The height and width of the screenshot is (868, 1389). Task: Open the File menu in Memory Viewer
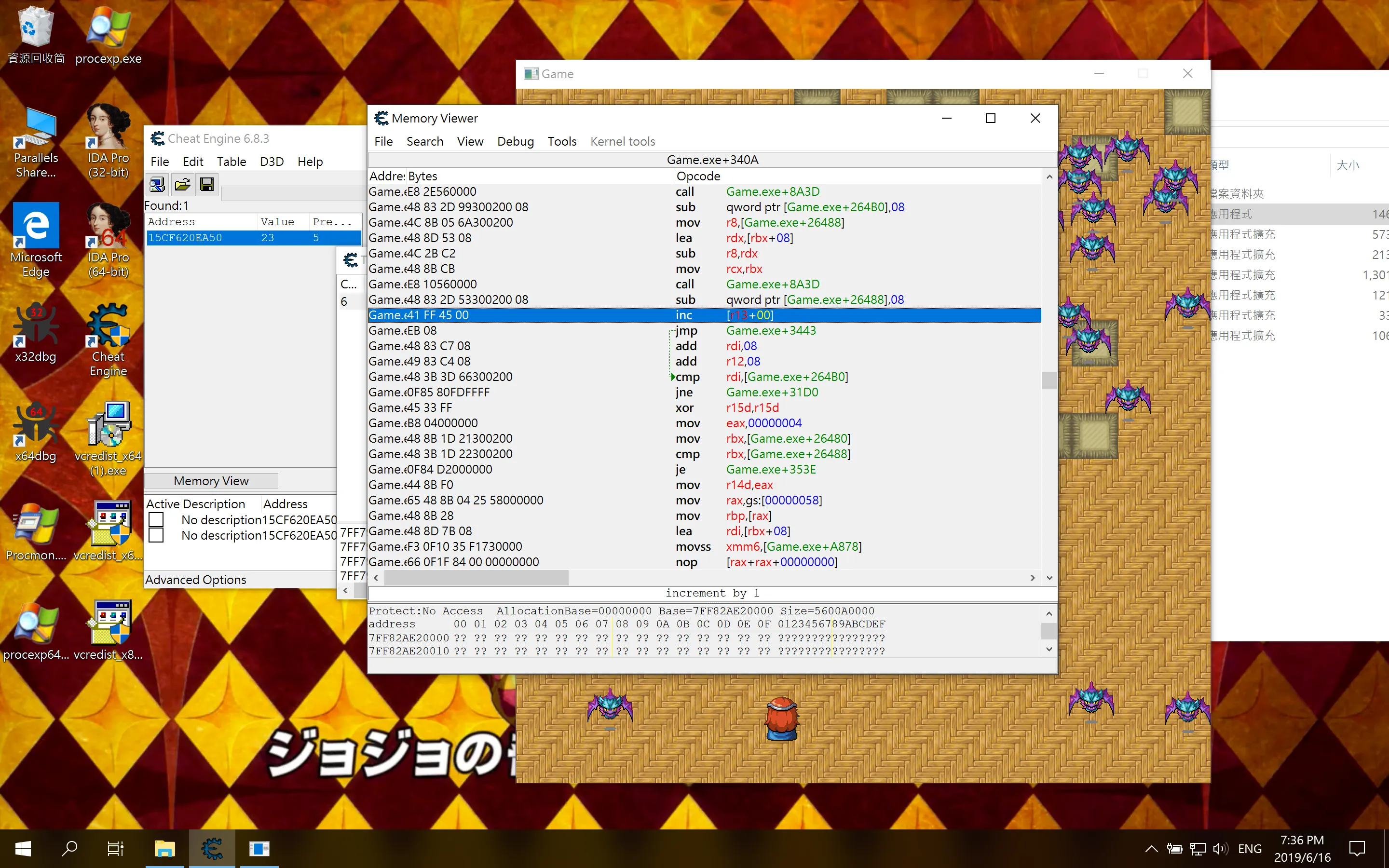[383, 141]
